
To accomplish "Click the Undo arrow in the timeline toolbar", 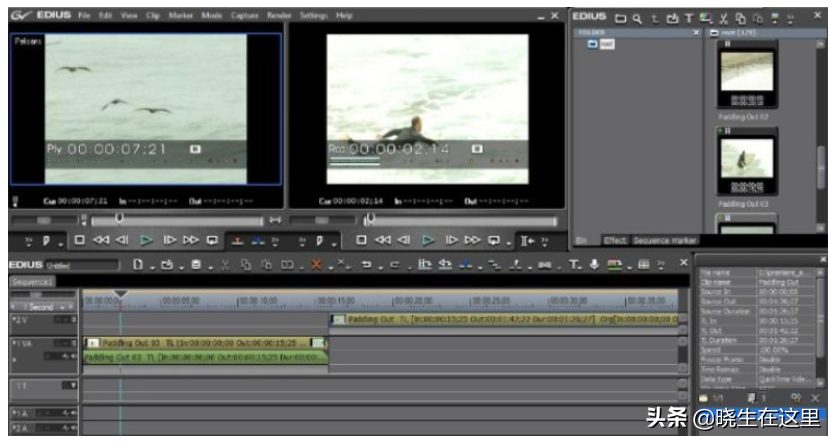I will click(366, 264).
